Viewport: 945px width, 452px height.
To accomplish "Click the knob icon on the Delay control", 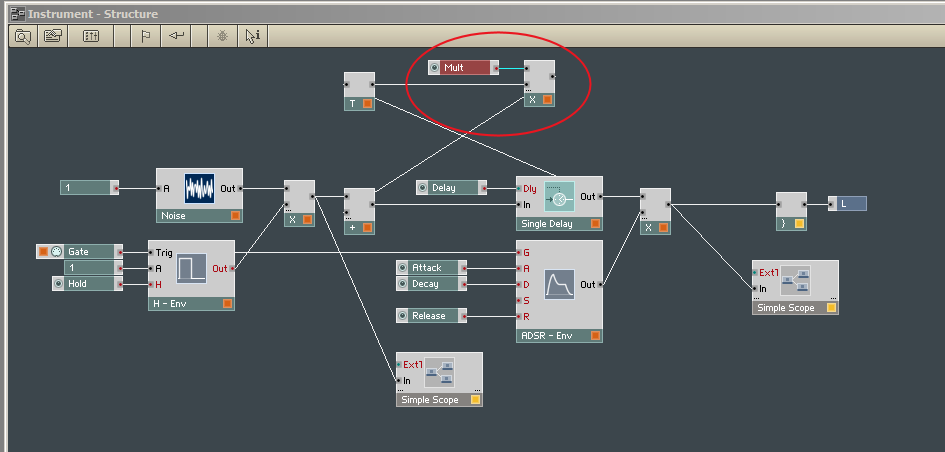I will (x=422, y=188).
